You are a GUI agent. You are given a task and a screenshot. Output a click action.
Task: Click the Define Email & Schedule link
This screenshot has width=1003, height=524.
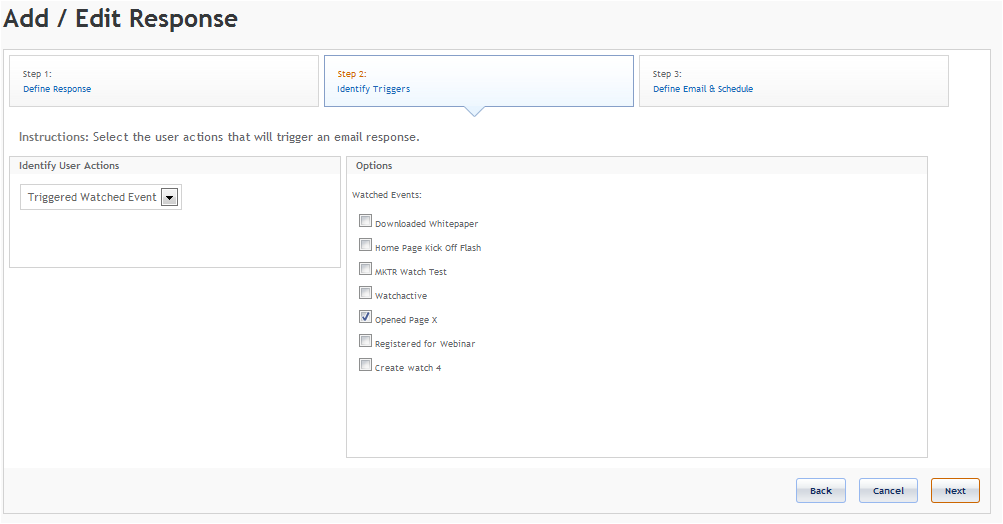703,89
